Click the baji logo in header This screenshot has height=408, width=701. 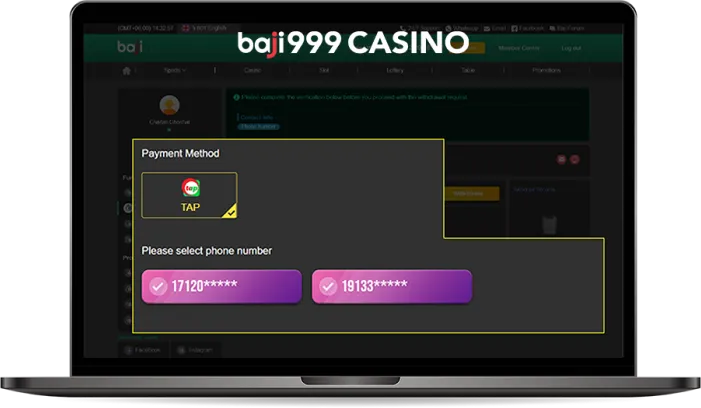click(130, 47)
